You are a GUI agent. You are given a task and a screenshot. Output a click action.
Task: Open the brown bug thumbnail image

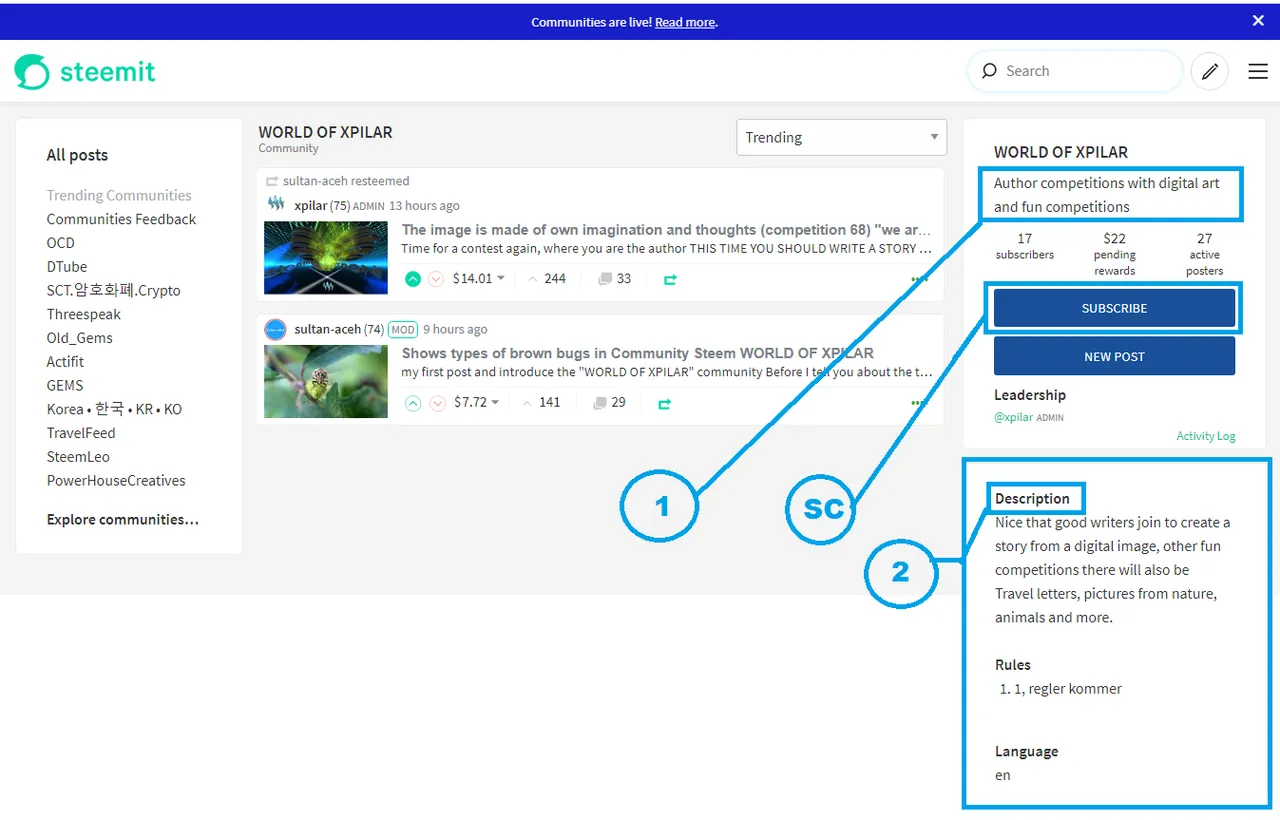[326, 382]
